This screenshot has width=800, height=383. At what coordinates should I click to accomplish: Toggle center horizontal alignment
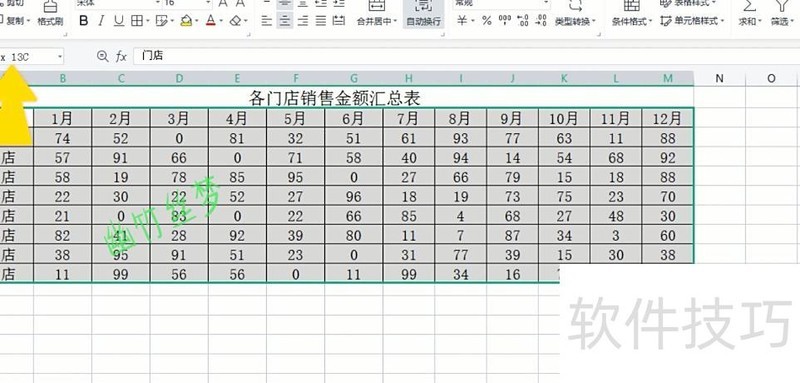click(285, 21)
